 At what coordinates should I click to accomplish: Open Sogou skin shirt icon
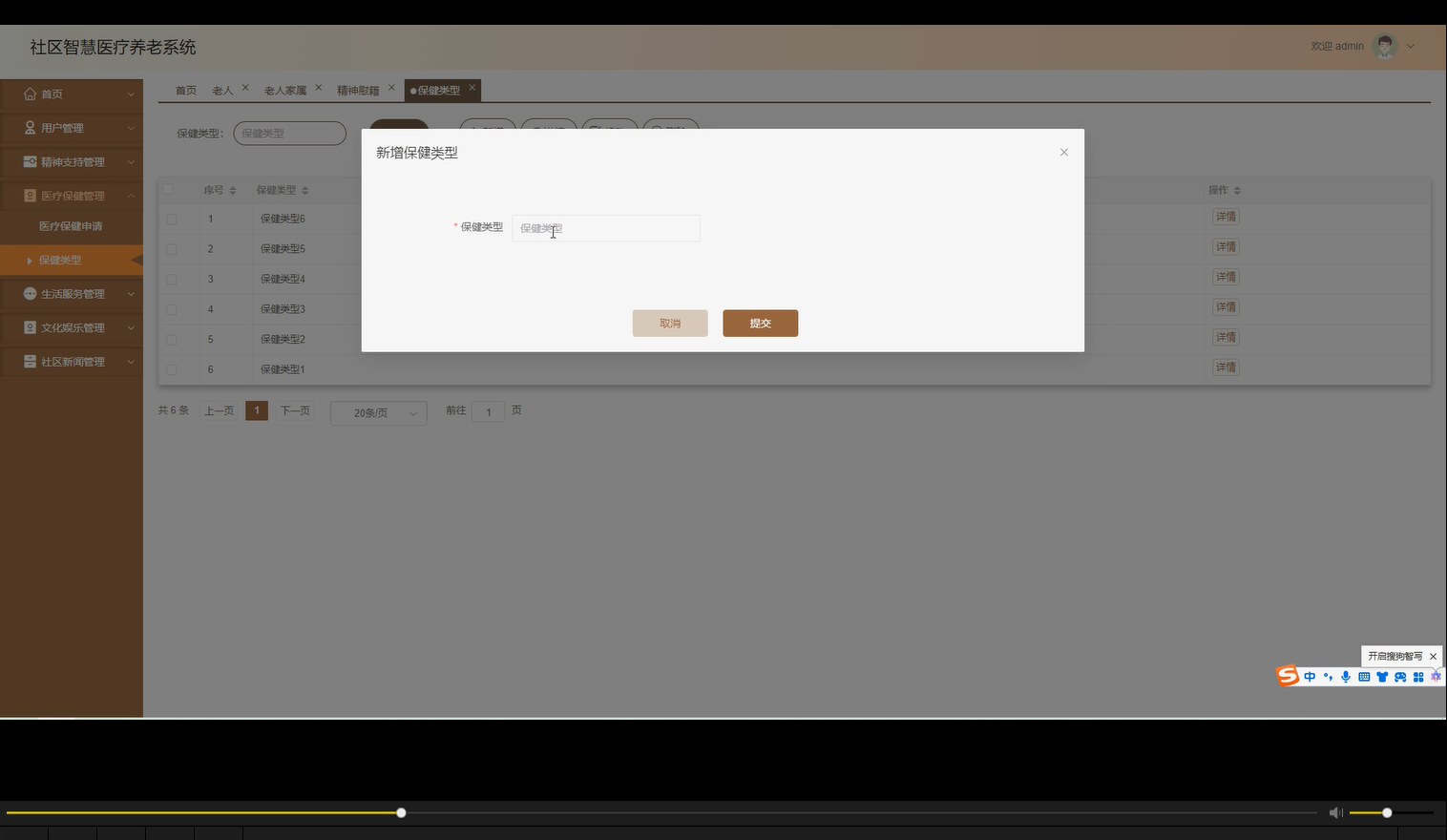[x=1382, y=677]
